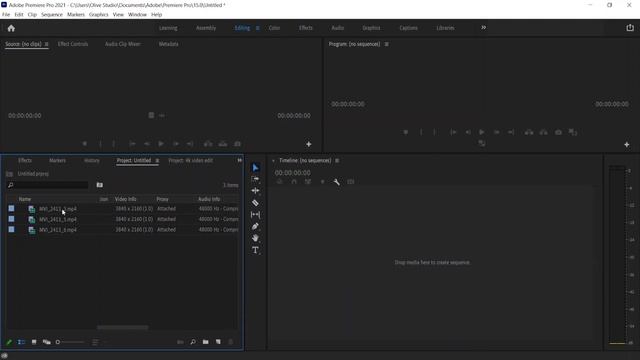The image size is (640, 360).
Task: Open Project: Untitled panel menu
Action: [x=157, y=161]
